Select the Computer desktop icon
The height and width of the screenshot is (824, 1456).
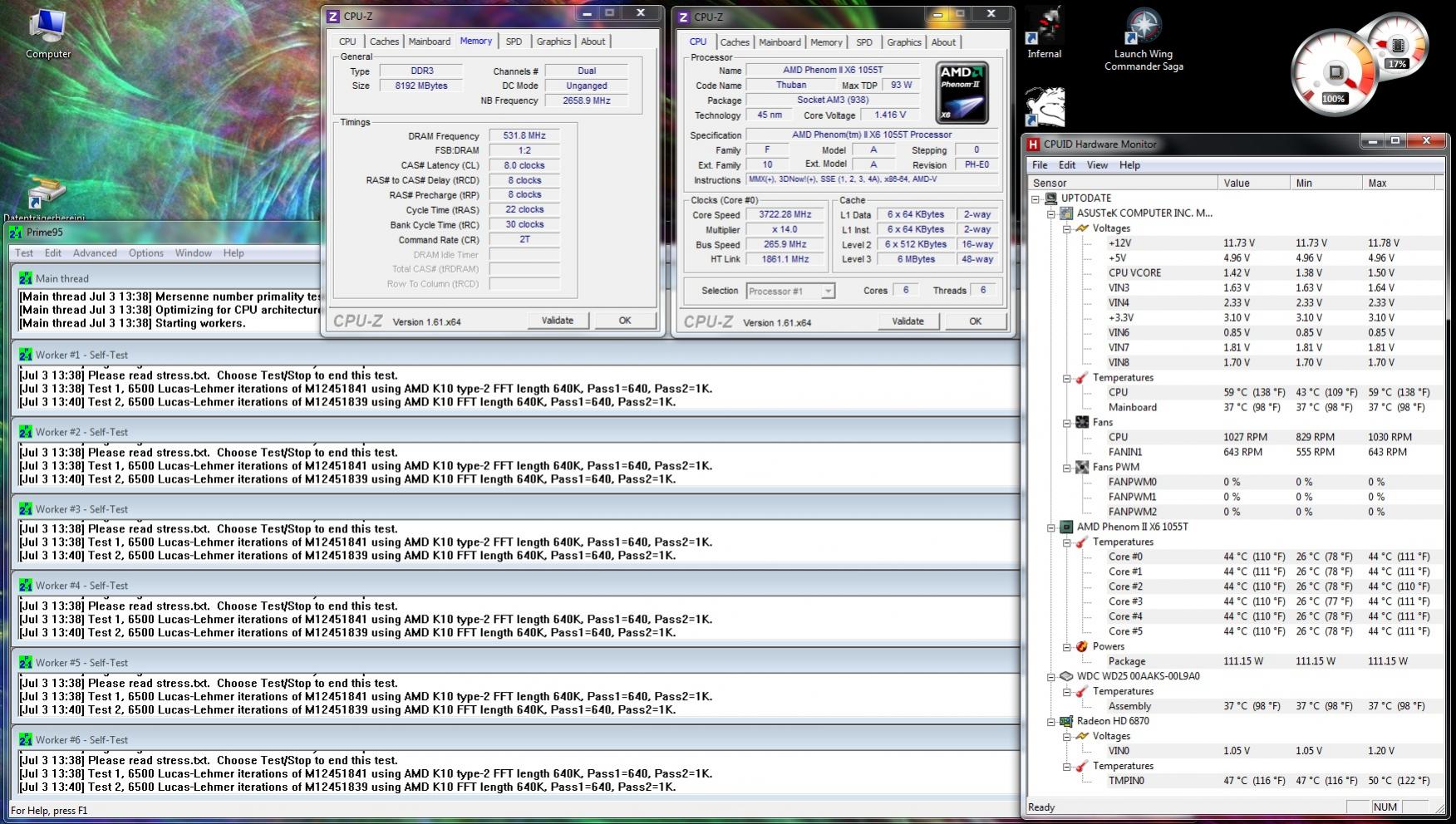click(x=48, y=34)
